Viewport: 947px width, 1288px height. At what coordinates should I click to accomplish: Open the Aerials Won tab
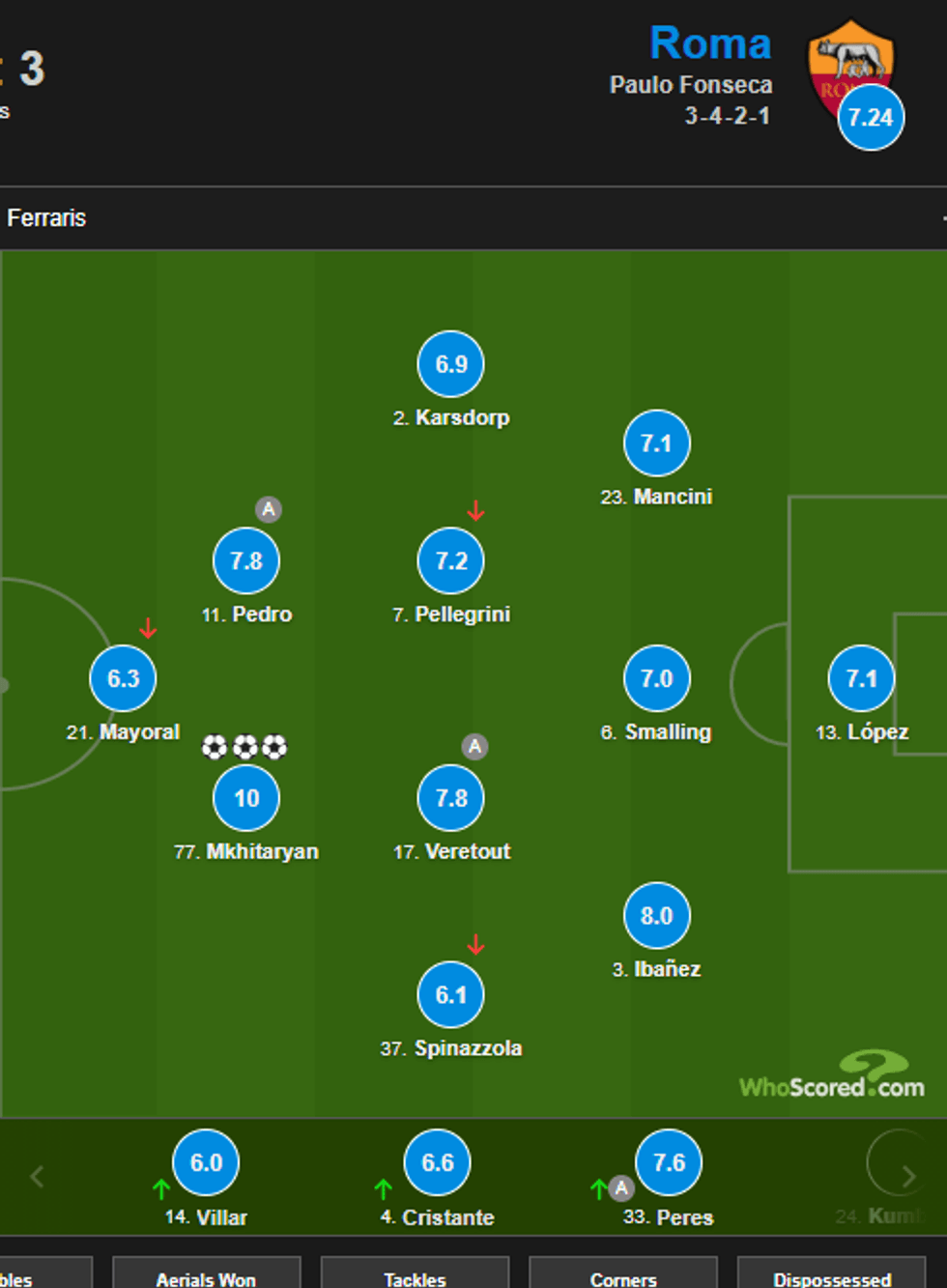[206, 1277]
